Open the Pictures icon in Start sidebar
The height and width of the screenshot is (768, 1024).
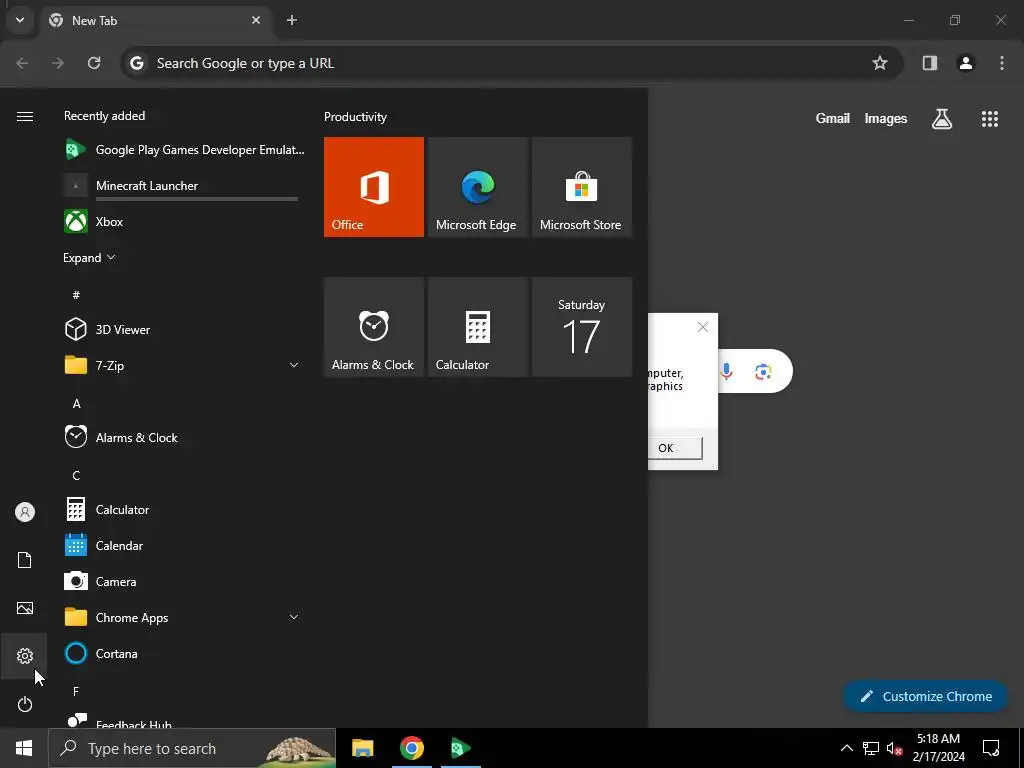(24, 608)
